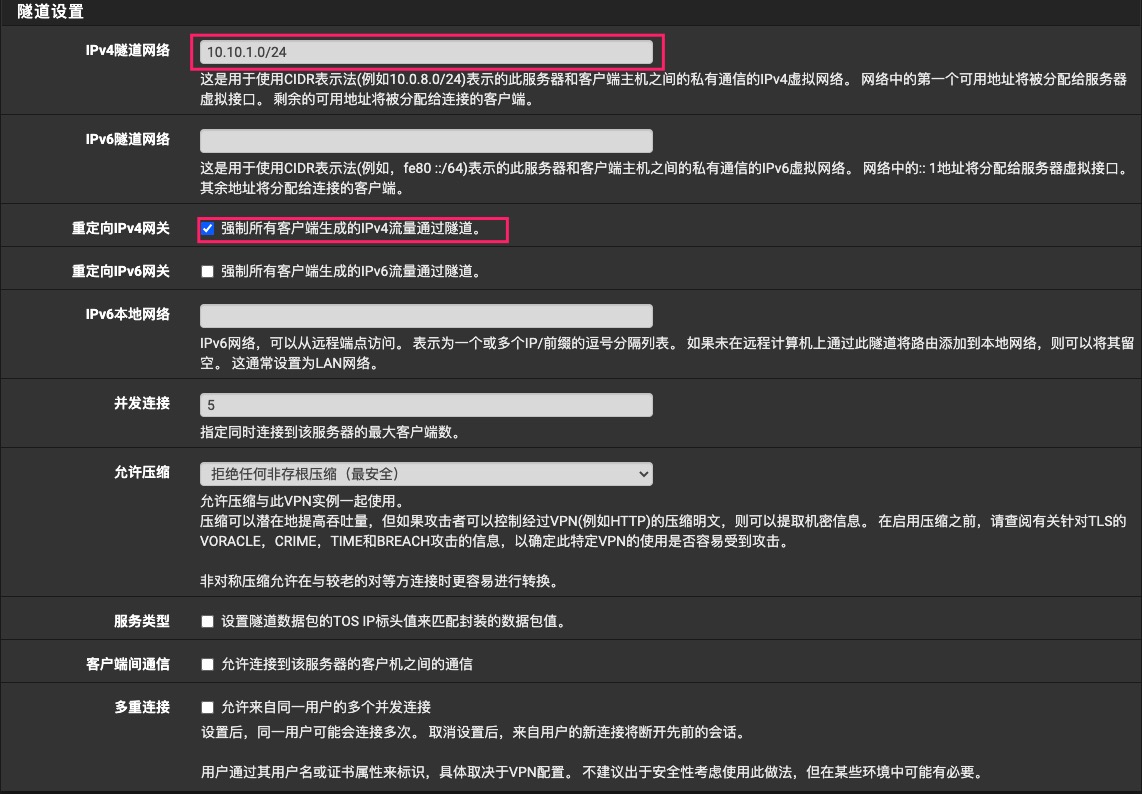Select the 并发连接 field containing 5

click(426, 405)
